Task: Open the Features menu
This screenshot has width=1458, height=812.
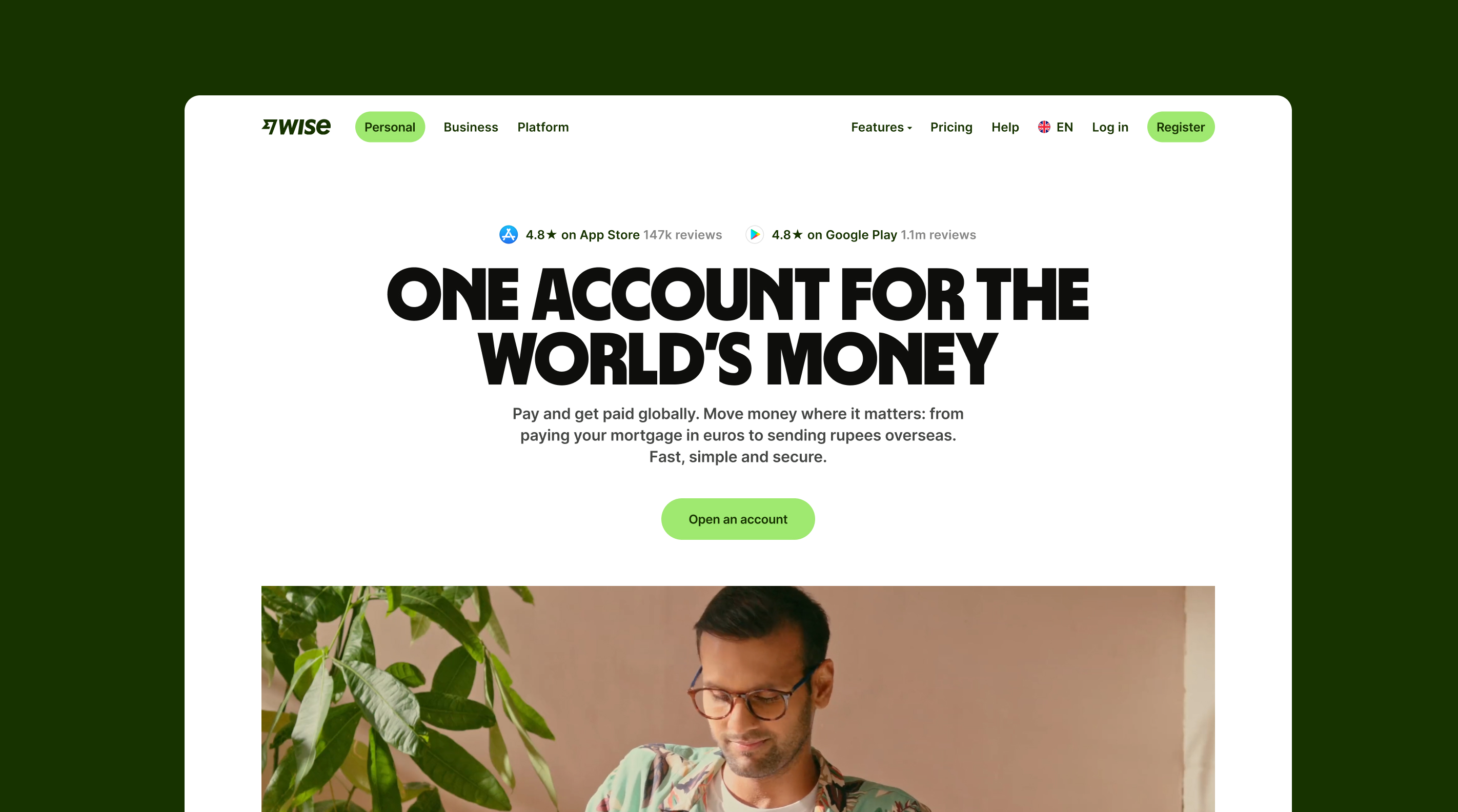Action: pos(881,127)
